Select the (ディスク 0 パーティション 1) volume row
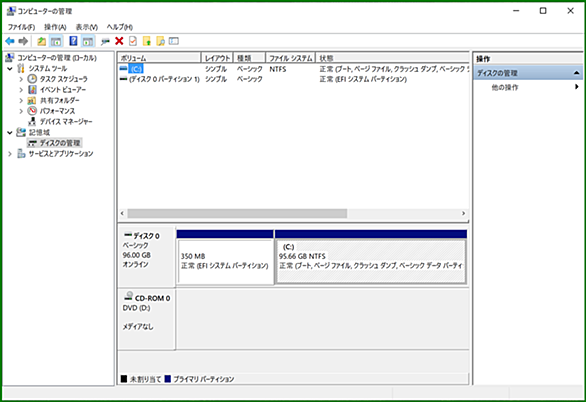 293,79
